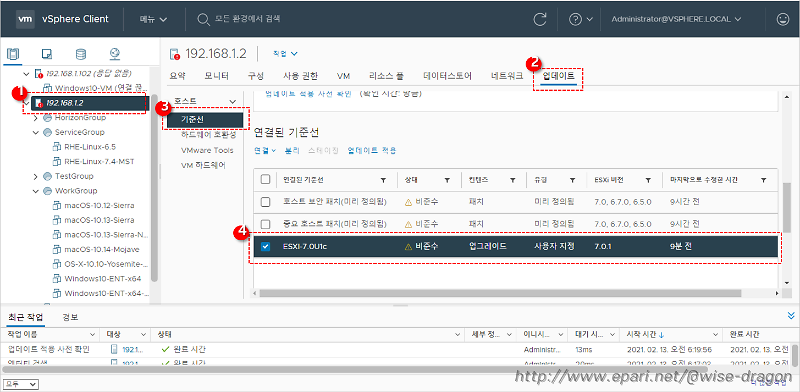Check the host security patch baseline checkbox
Screen dimensions: 800x392
(x=265, y=202)
